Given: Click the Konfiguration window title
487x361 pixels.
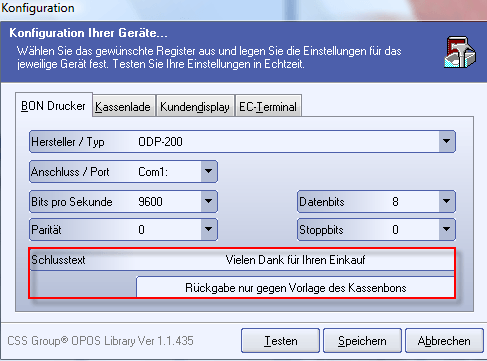Looking at the screenshot, I should (38, 8).
